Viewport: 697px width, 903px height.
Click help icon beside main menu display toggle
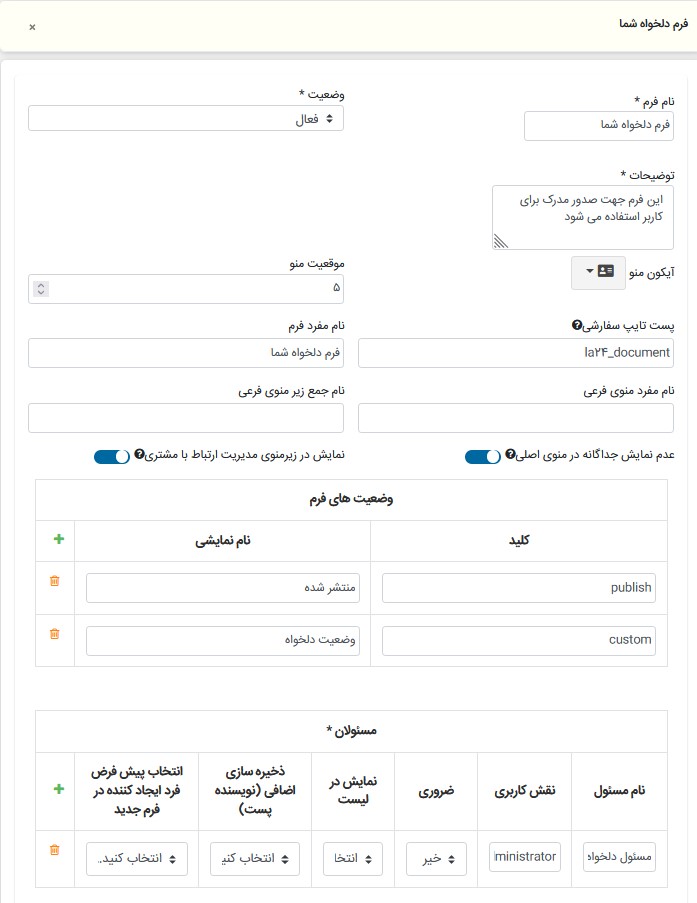511,456
